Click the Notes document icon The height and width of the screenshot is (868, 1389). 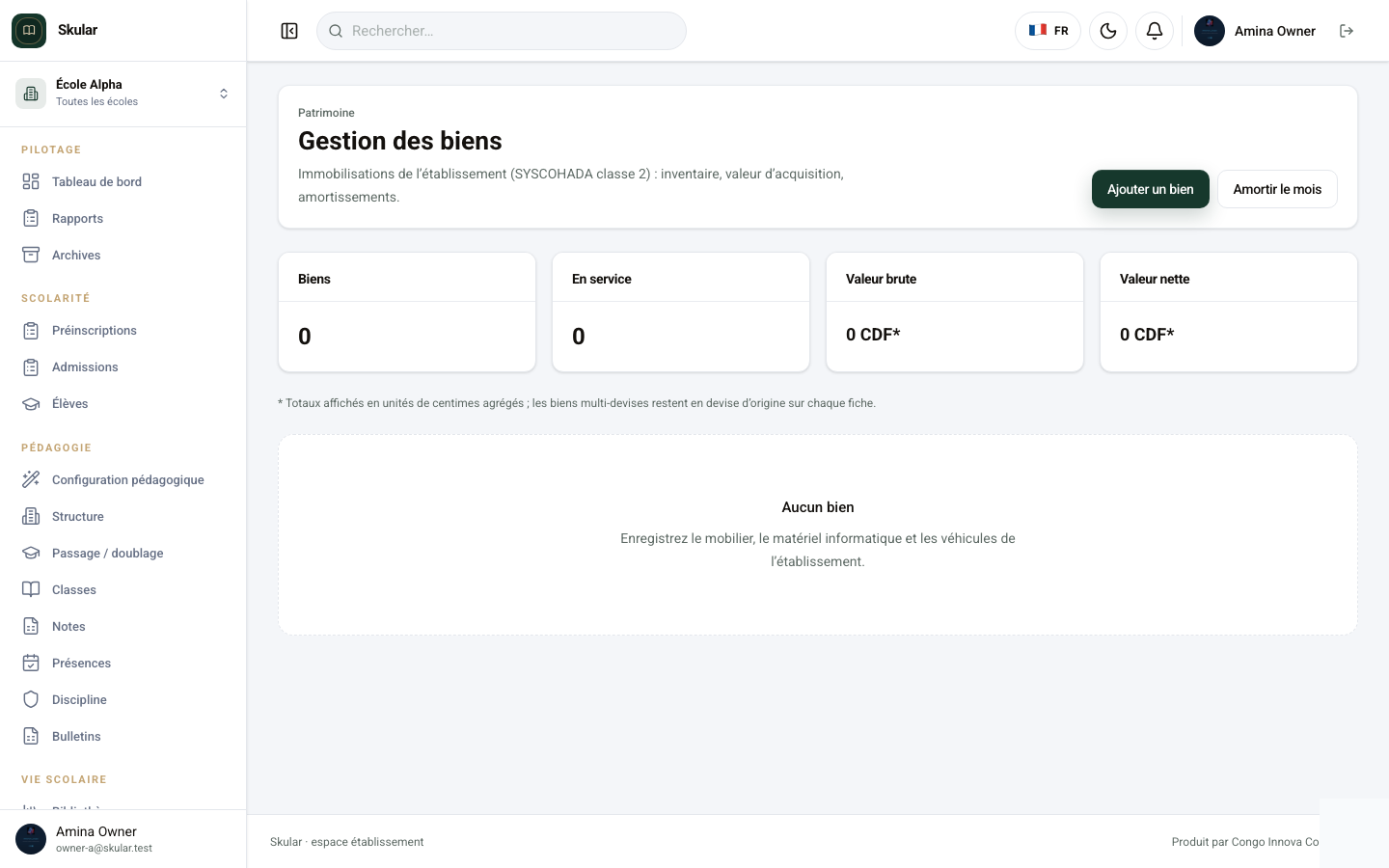click(31, 626)
